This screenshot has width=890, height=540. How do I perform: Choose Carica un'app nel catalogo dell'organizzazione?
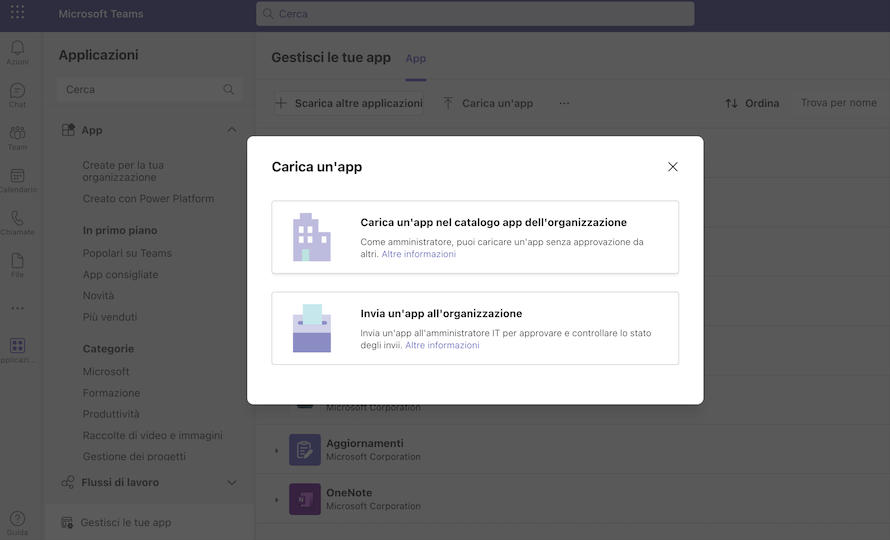[475, 237]
